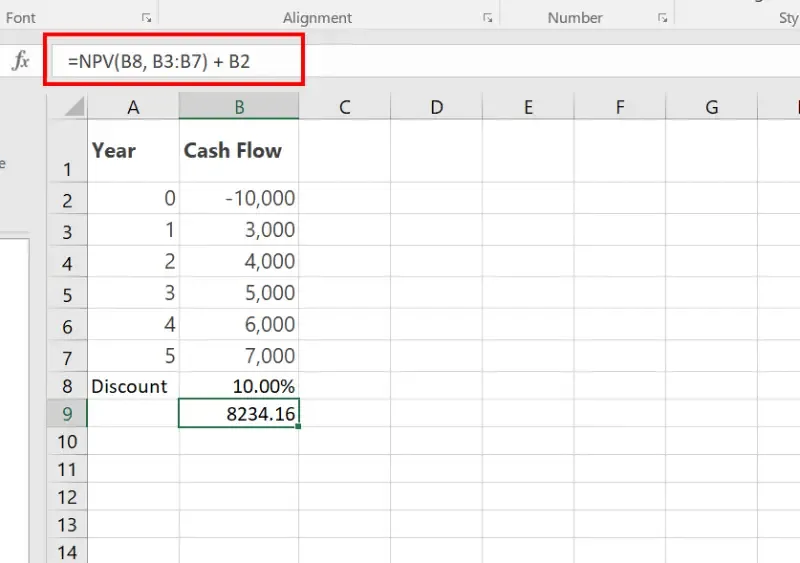The width and height of the screenshot is (800, 563).
Task: Open the Alignment group dialog launcher
Action: pyautogui.click(x=488, y=18)
